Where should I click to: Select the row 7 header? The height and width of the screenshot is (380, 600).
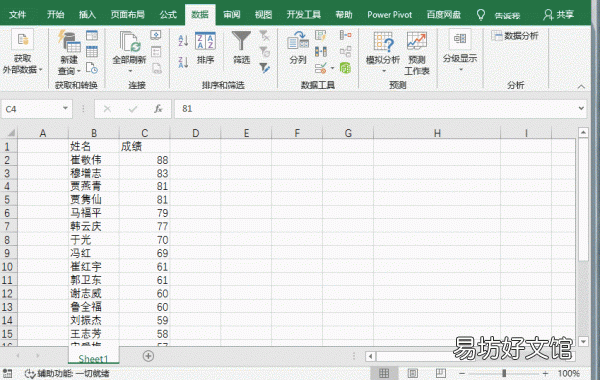(7, 226)
